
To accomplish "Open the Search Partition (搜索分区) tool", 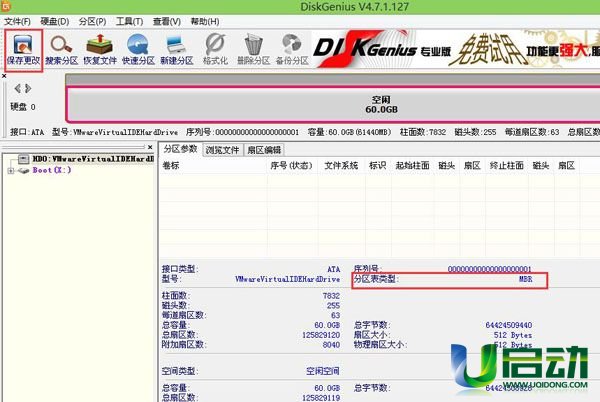I will pos(62,50).
